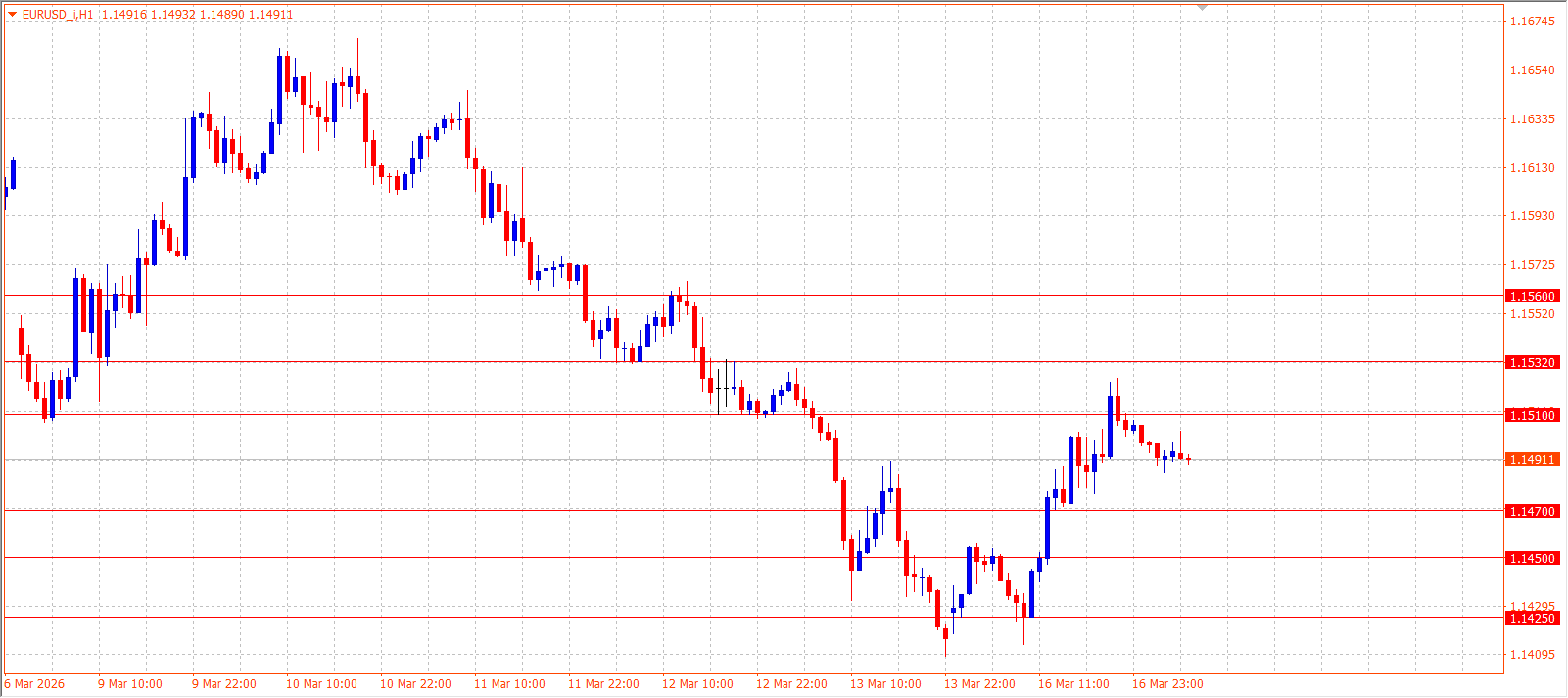Viewport: 1568px width, 698px height.
Task: Click the time axis label 9 Mar 10:00
Action: (x=130, y=684)
